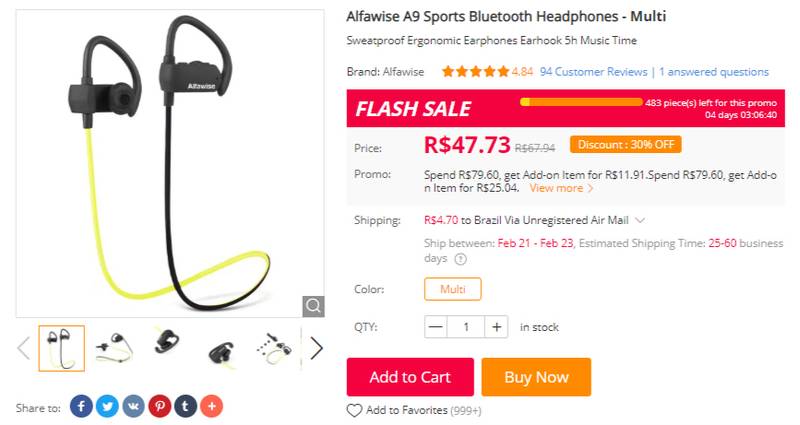Open more share options plus icon
This screenshot has height=425, width=800.
[x=212, y=406]
